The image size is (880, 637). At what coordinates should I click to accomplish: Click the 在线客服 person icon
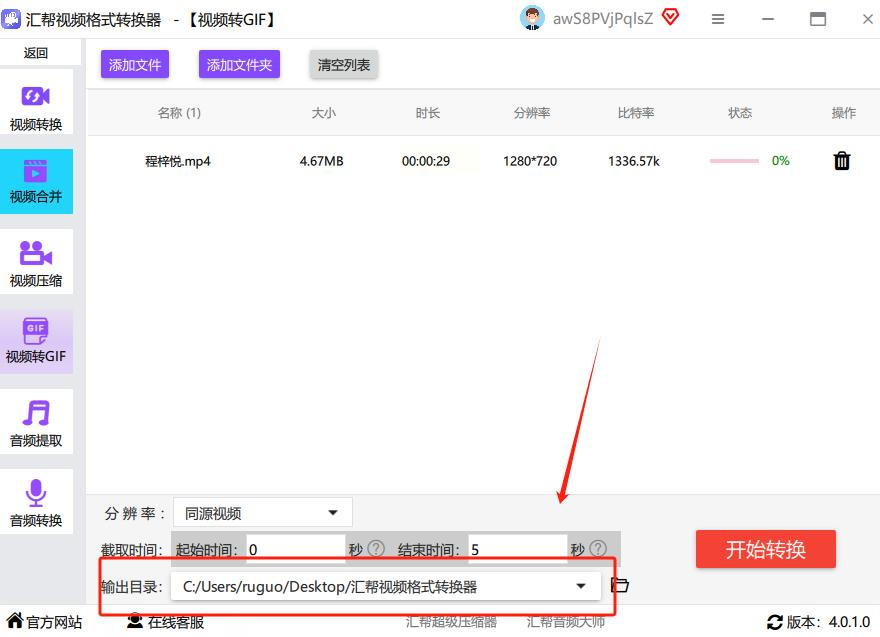[135, 621]
